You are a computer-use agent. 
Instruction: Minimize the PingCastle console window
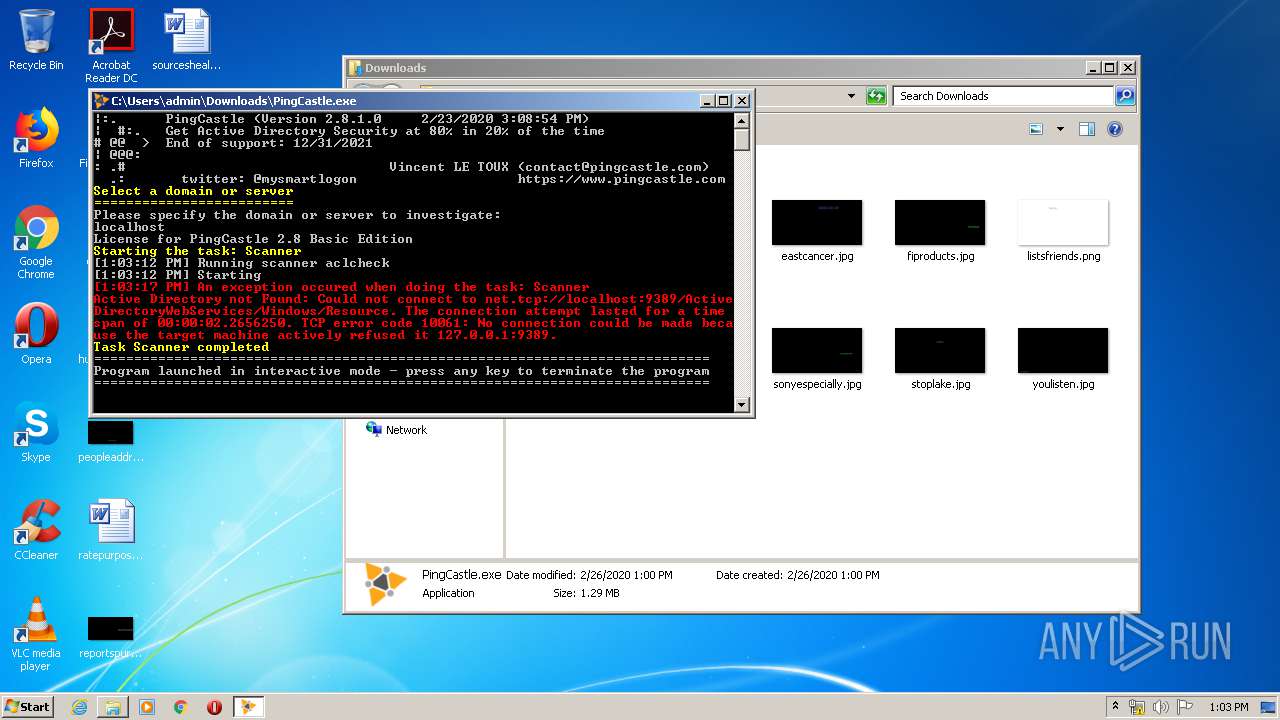707,101
